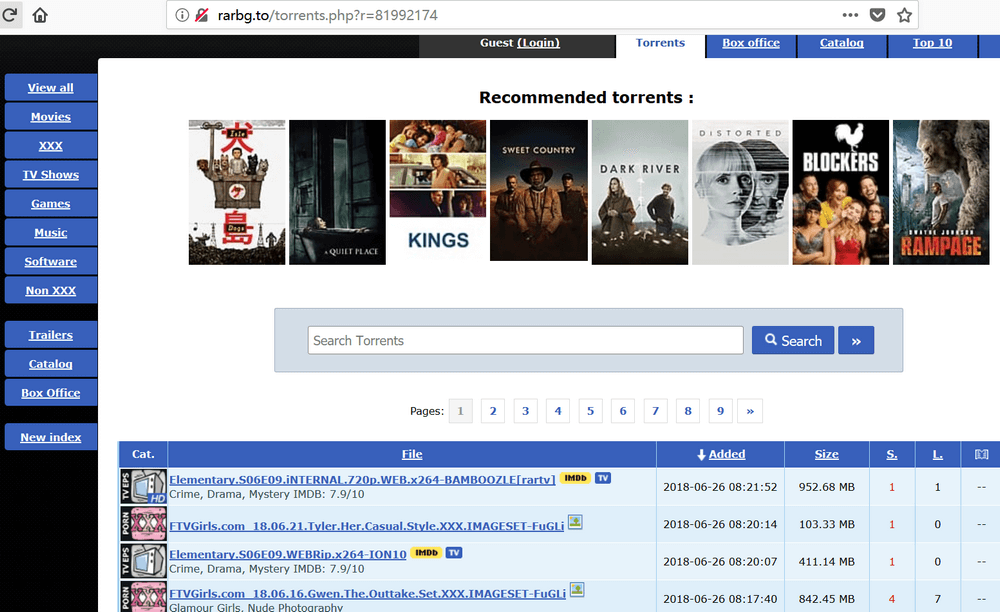This screenshot has height=612, width=1000.
Task: Go to results page 6
Action: click(x=623, y=411)
